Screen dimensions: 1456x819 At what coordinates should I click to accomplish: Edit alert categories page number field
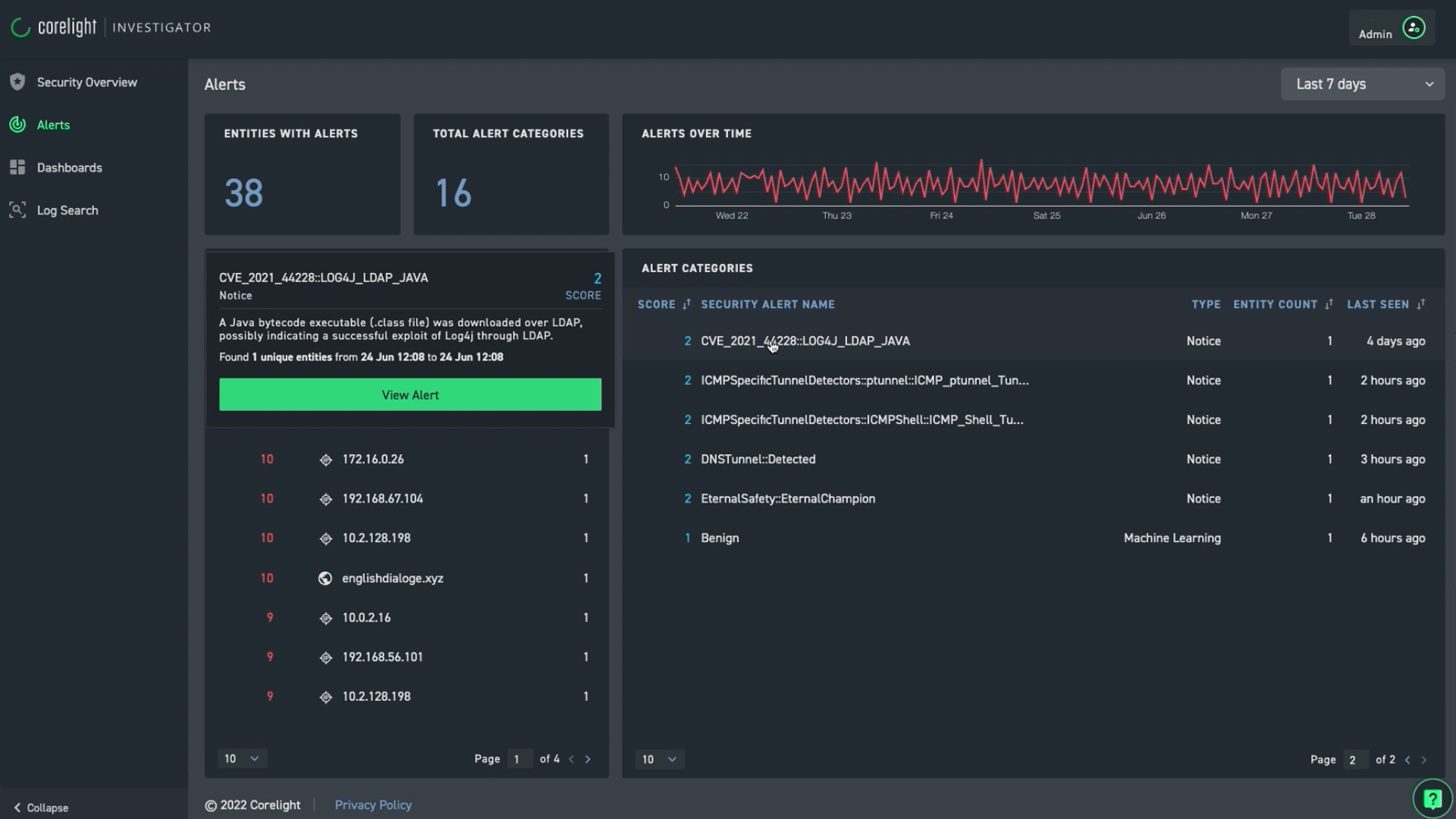pyautogui.click(x=1355, y=760)
